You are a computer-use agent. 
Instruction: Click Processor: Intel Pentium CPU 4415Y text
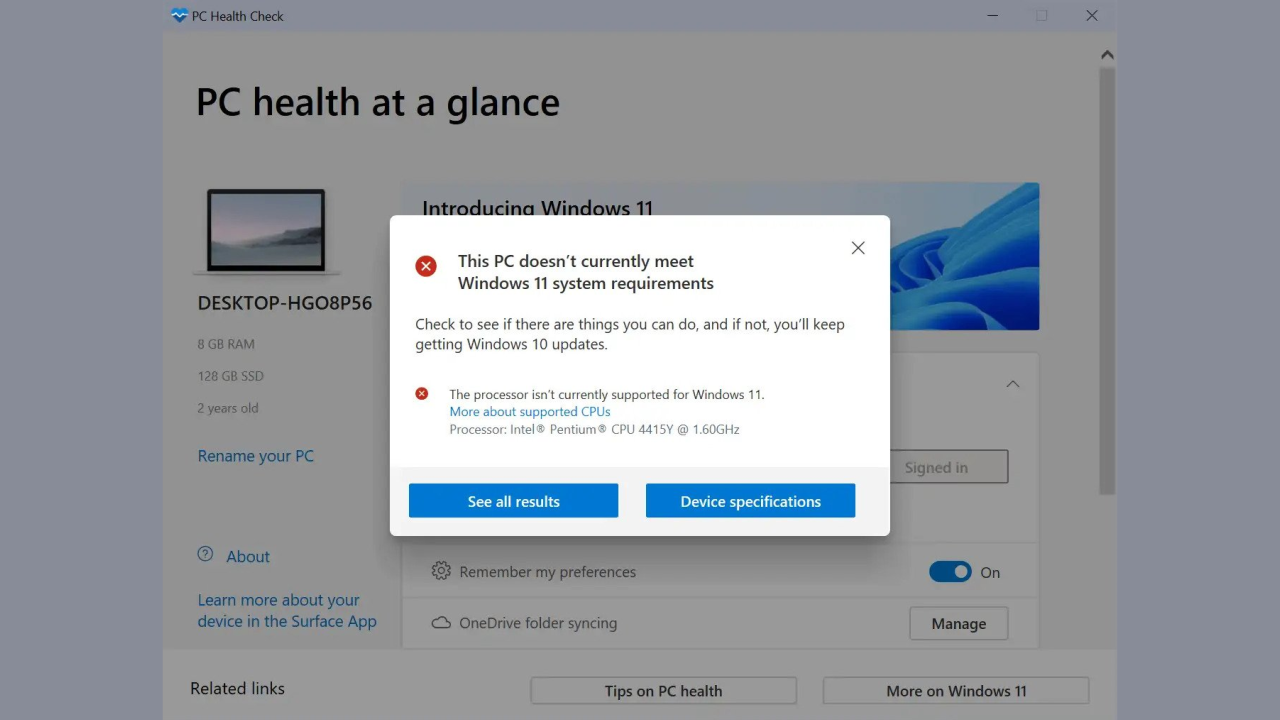pyautogui.click(x=594, y=429)
